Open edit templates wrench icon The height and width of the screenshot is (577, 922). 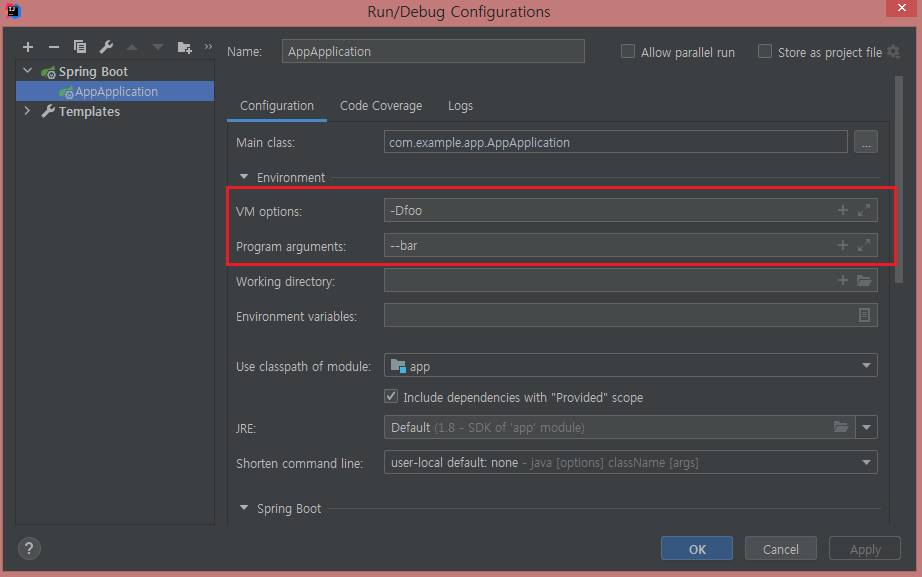click(106, 47)
